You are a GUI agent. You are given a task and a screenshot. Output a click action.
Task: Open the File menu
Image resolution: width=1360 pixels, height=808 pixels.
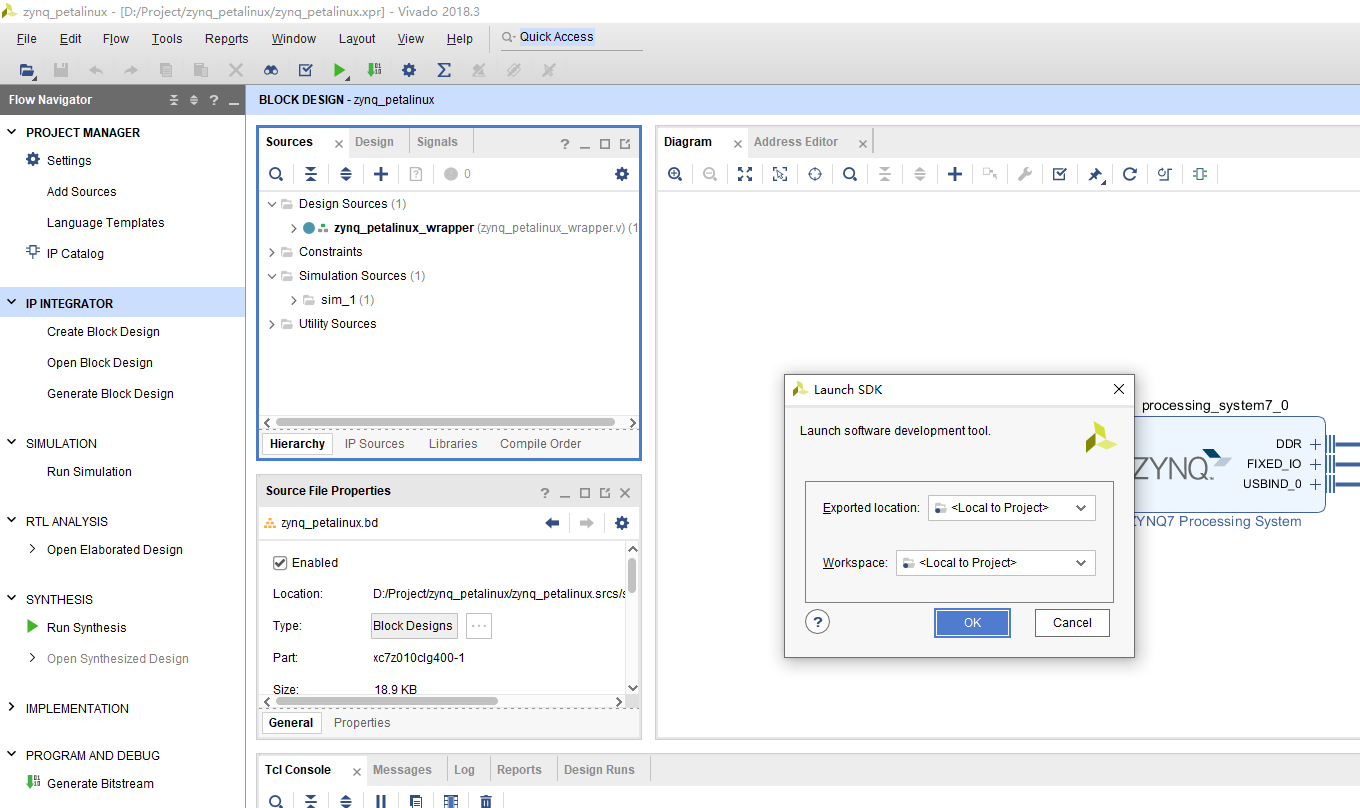point(27,39)
